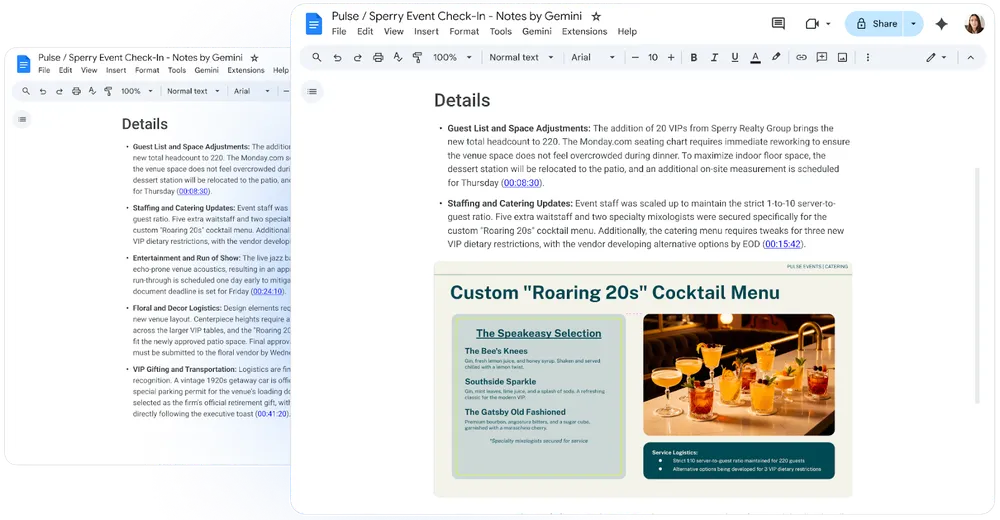Open Help menu in front window
This screenshot has width=1000, height=520.
[627, 31]
